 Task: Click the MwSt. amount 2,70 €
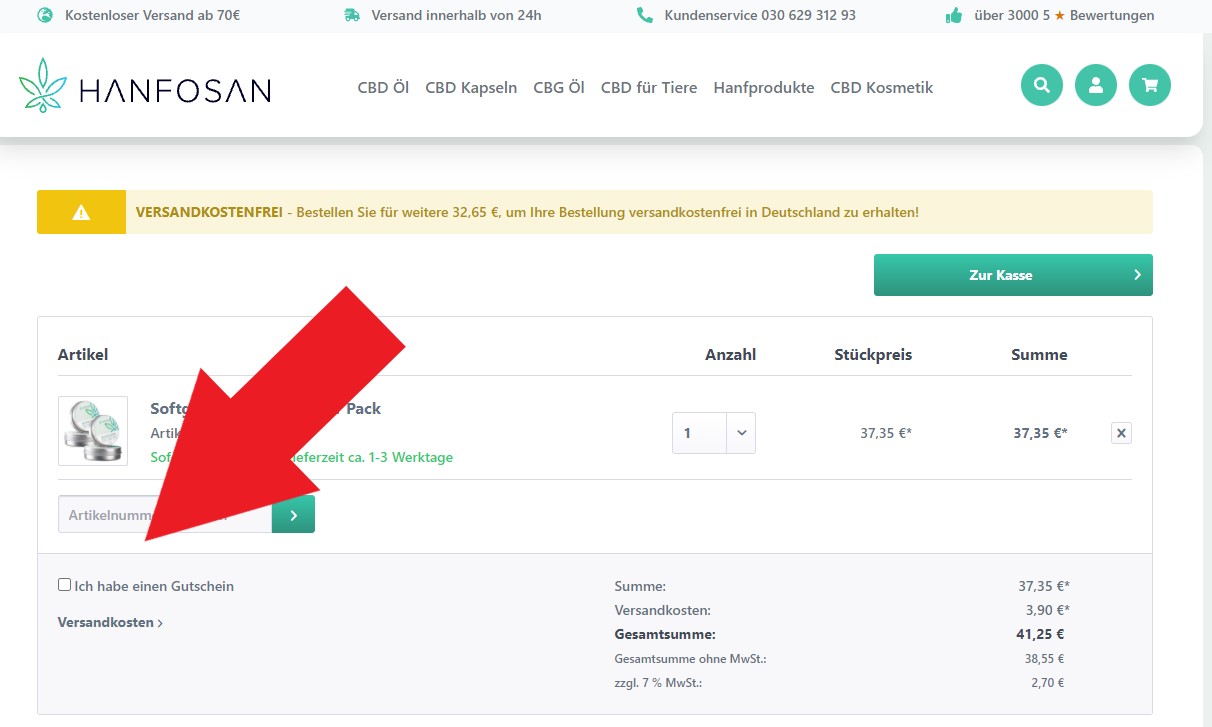pyautogui.click(x=1047, y=683)
